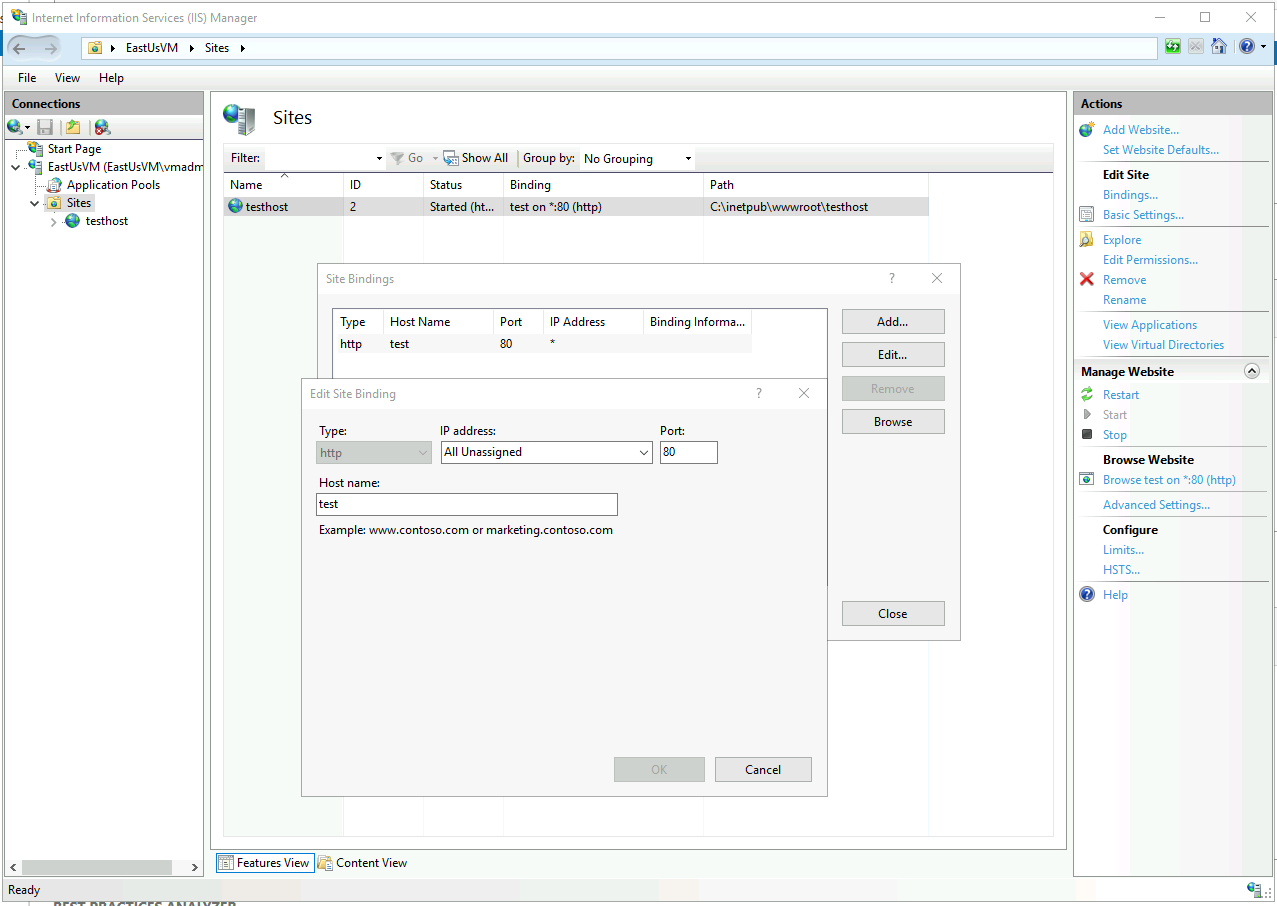Screen dimensions: 1277x906
Task: Click the Site Bindings help question mark
Action: tap(892, 279)
